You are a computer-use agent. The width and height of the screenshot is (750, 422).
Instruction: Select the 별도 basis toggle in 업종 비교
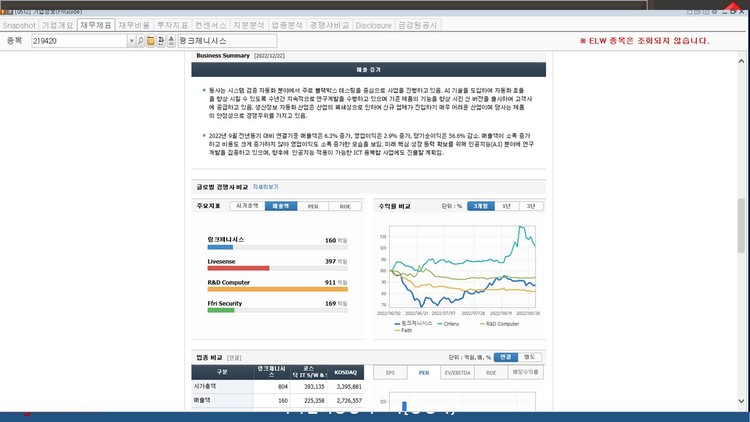coord(529,357)
